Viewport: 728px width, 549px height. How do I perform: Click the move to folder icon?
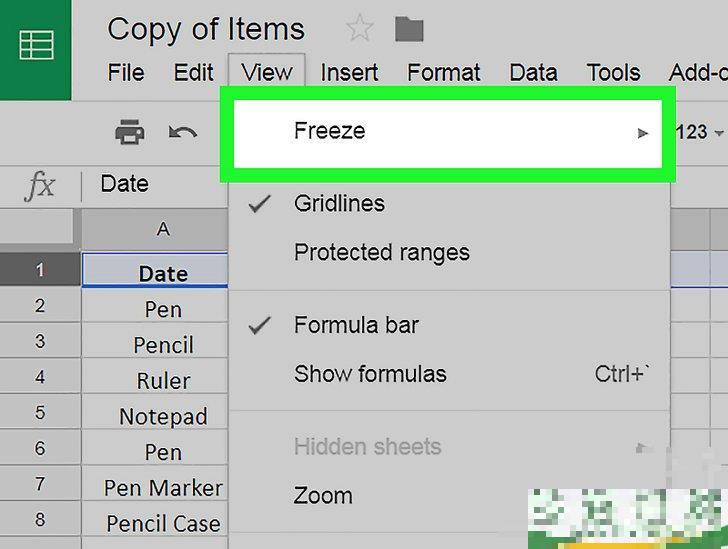point(408,29)
